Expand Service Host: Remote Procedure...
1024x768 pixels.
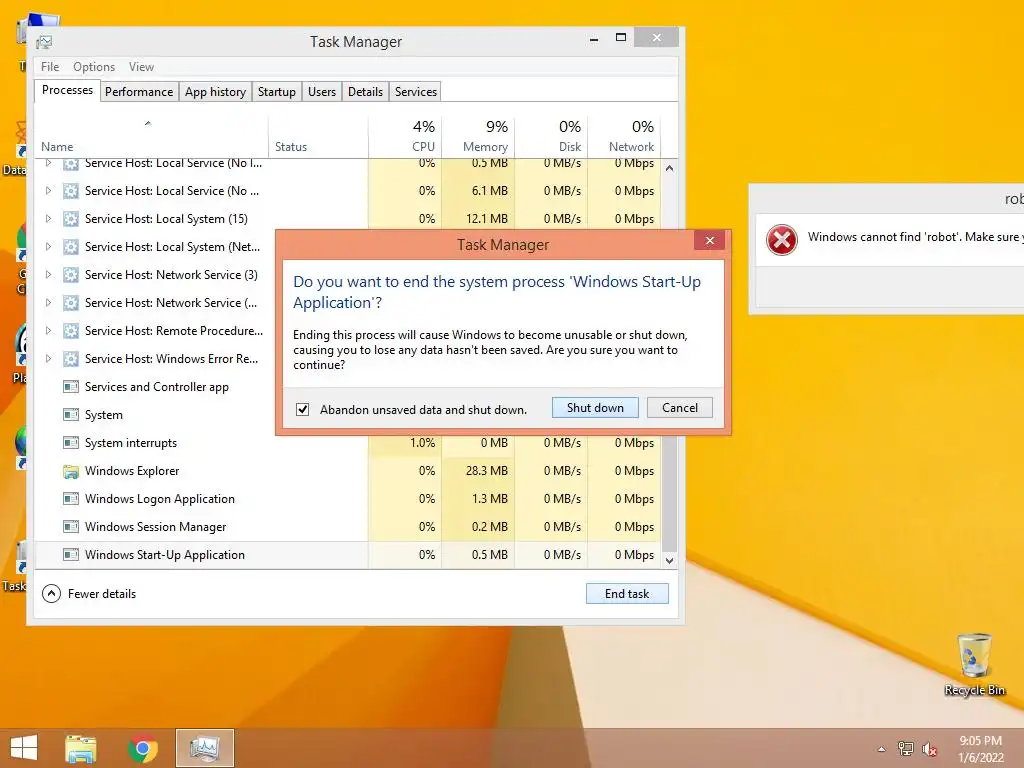[48, 331]
